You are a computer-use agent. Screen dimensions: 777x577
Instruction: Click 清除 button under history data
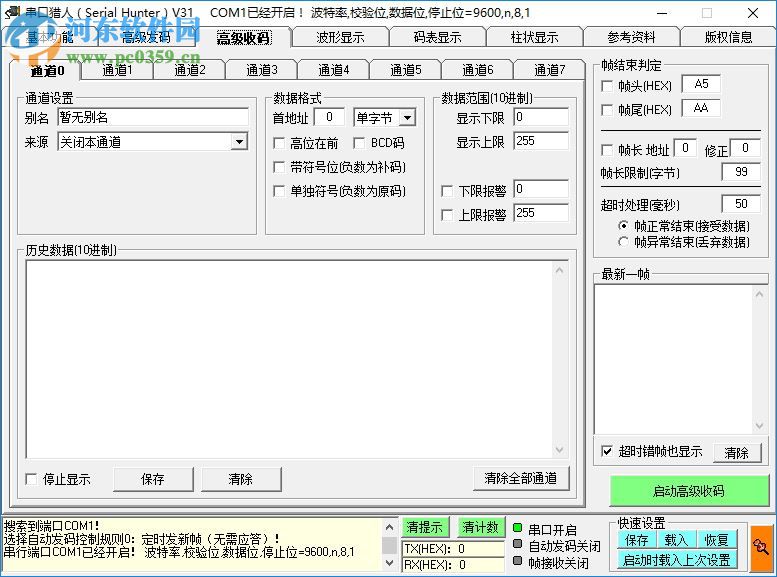point(241,479)
